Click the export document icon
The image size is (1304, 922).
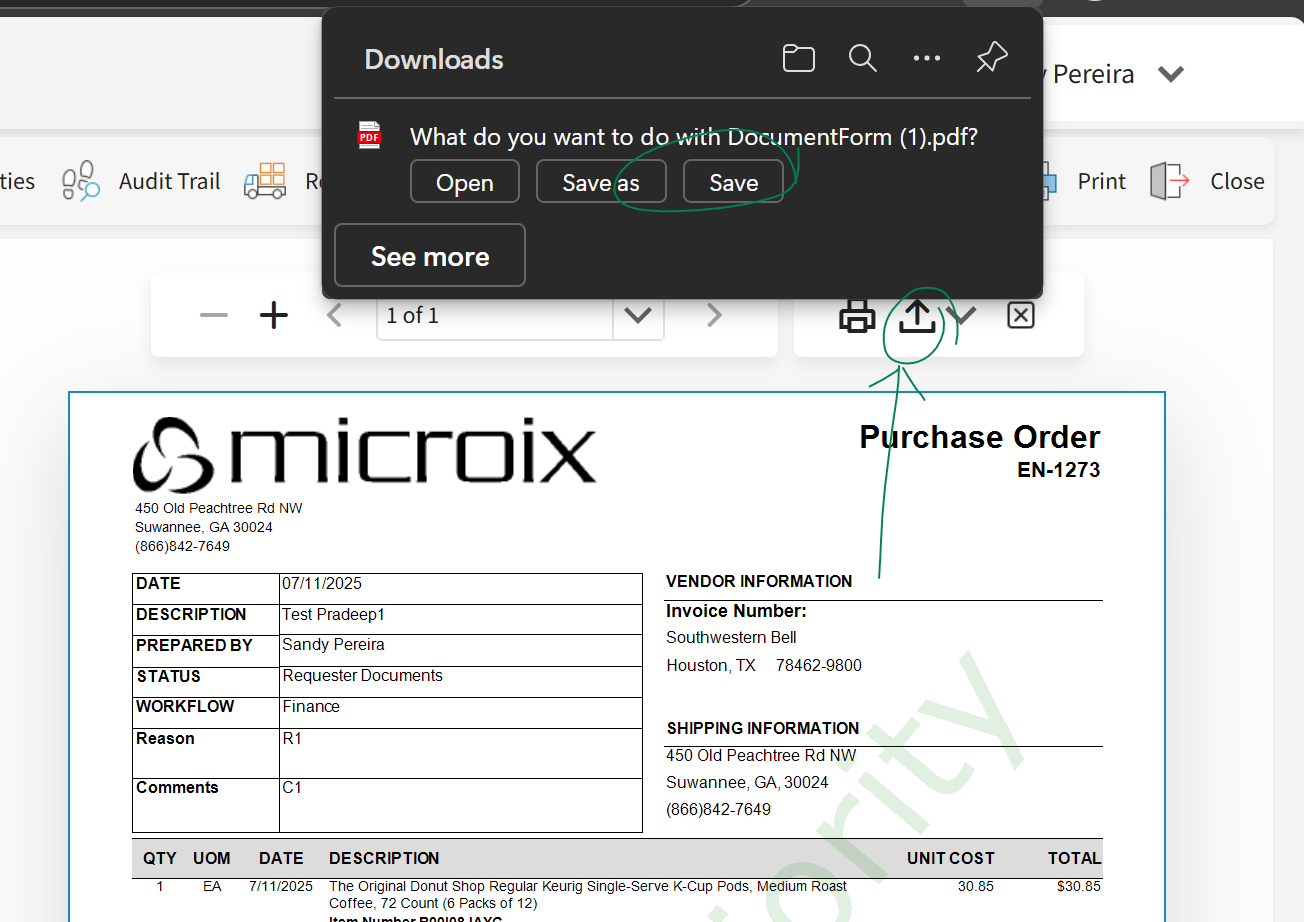[x=917, y=316]
